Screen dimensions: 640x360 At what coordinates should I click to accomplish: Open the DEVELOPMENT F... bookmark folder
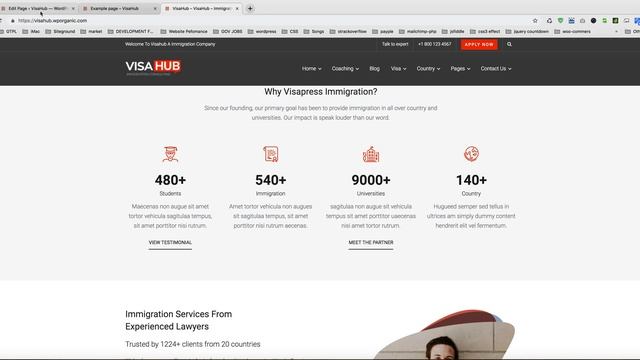click(131, 31)
